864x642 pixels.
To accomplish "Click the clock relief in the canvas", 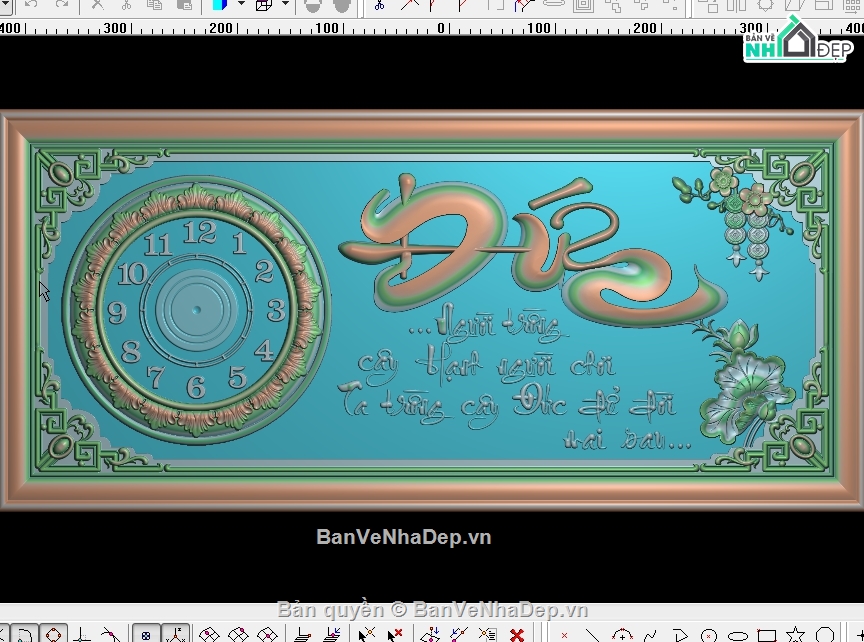I will [197, 310].
